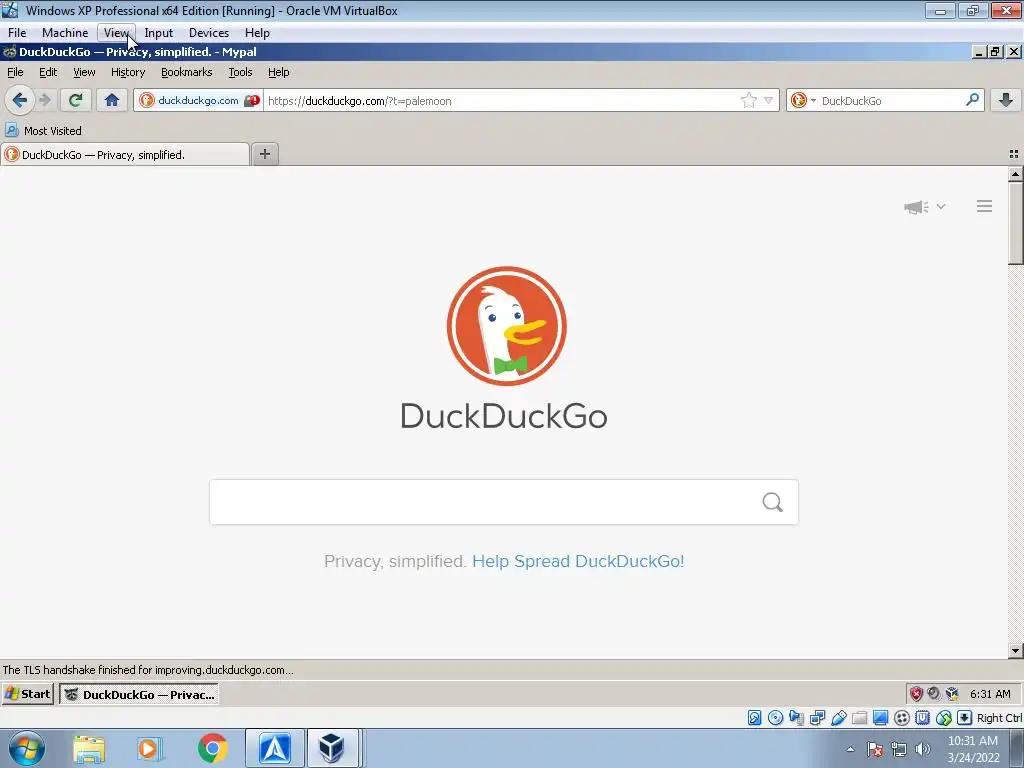1024x768 pixels.
Task: Click the Windows 7 volume speaker icon
Action: point(922,749)
